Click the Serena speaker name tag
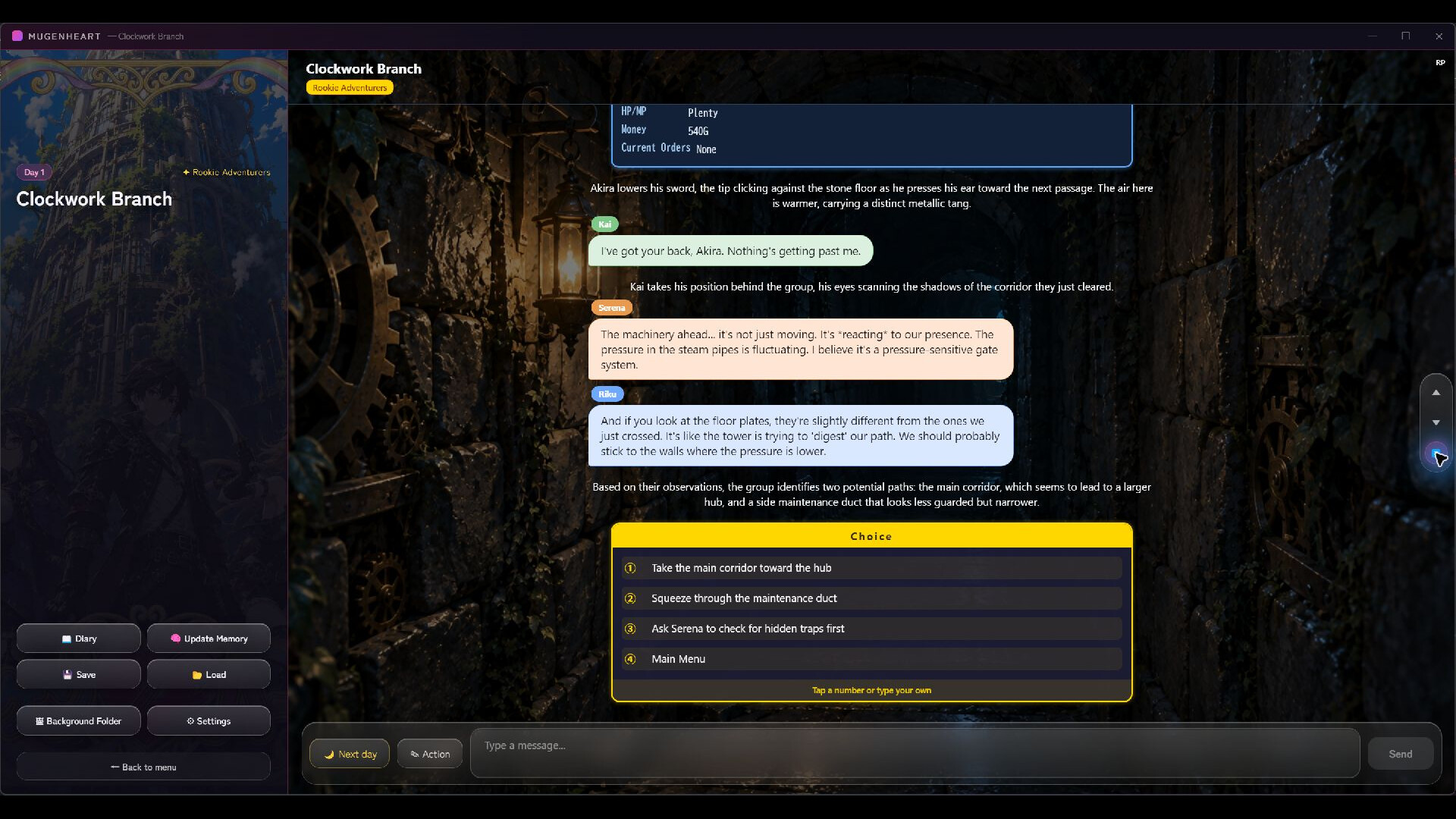Screen dimensions: 1456x819 [611, 307]
